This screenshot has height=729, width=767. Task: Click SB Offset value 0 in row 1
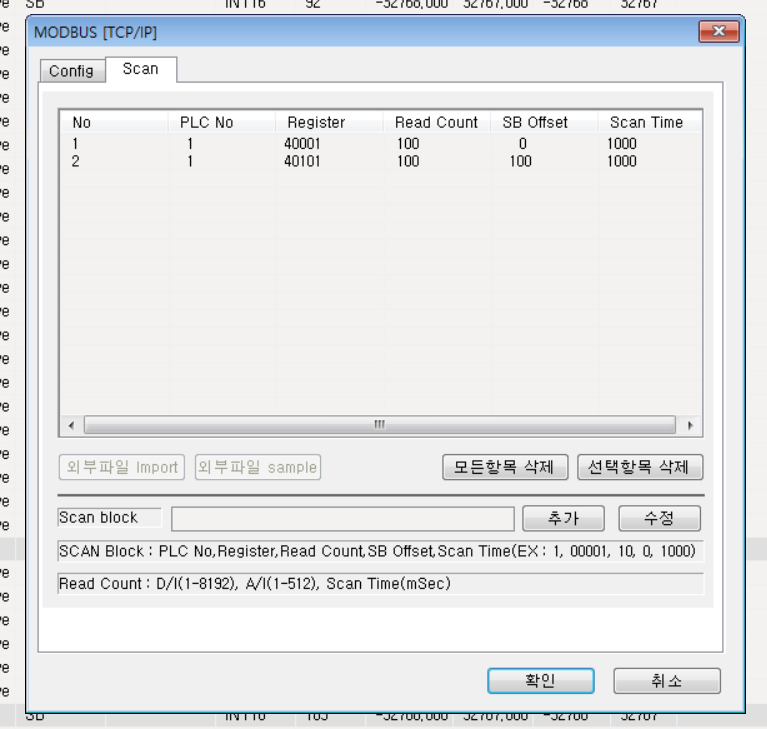pos(522,144)
